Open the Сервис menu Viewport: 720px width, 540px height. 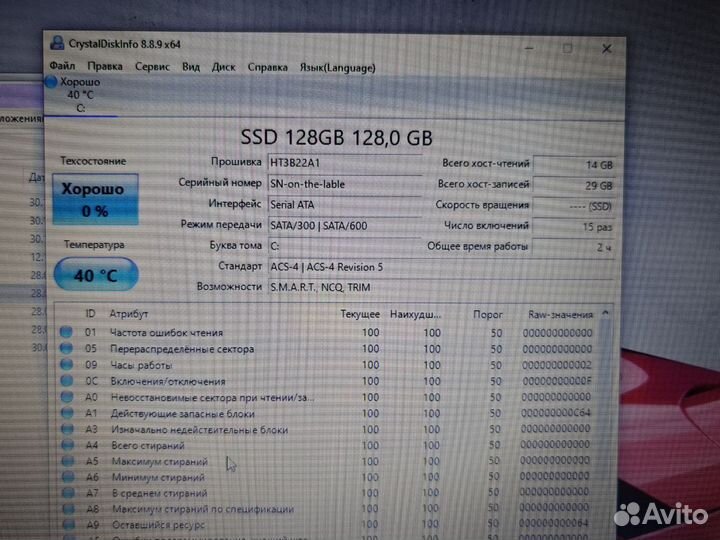click(152, 67)
